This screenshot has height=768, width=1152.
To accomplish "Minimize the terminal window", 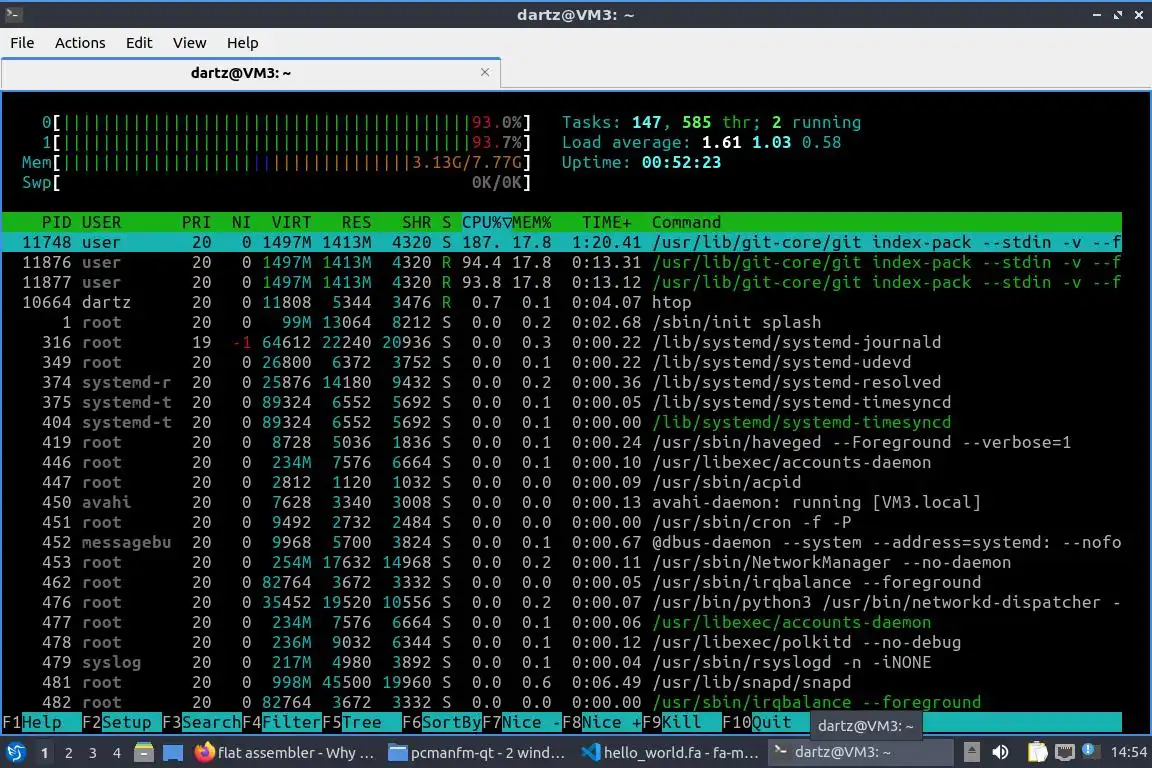I will tap(1096, 15).
